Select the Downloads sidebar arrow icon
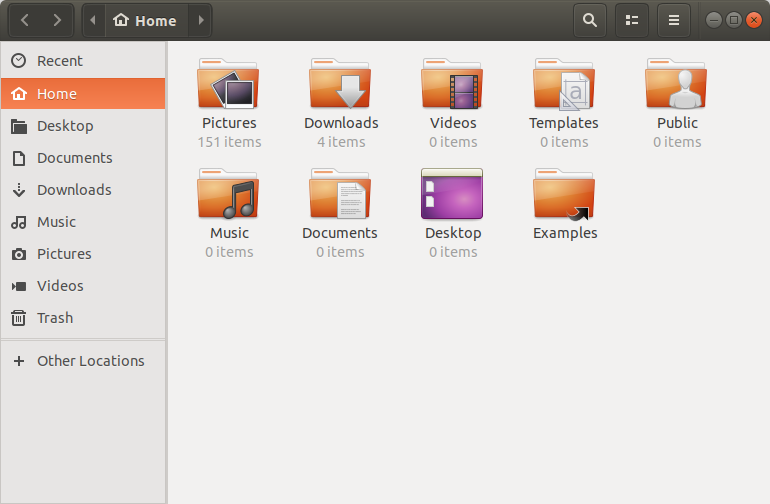The width and height of the screenshot is (770, 504). pos(19,190)
